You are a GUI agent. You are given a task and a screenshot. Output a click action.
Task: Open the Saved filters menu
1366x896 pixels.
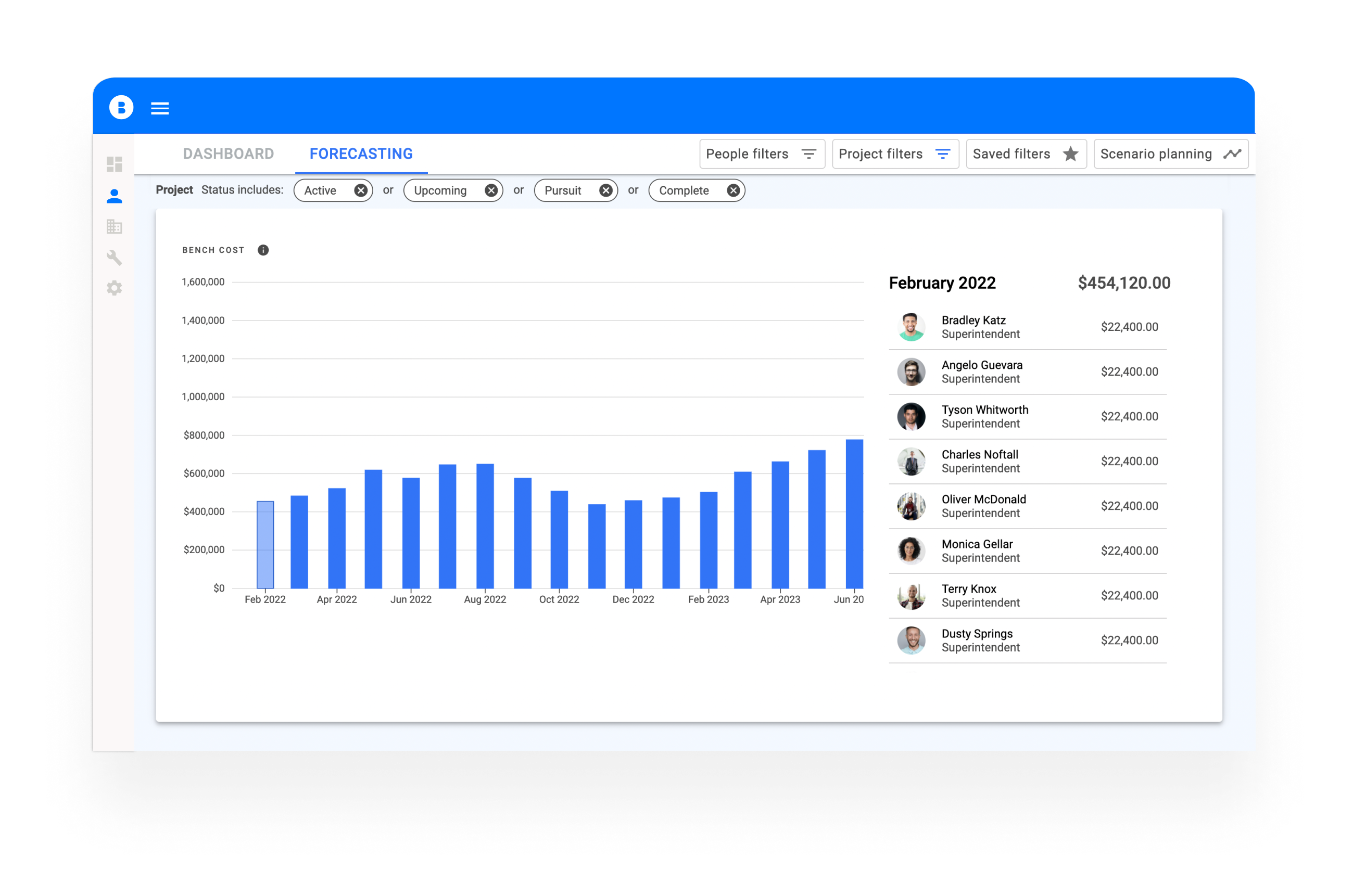(x=1026, y=153)
